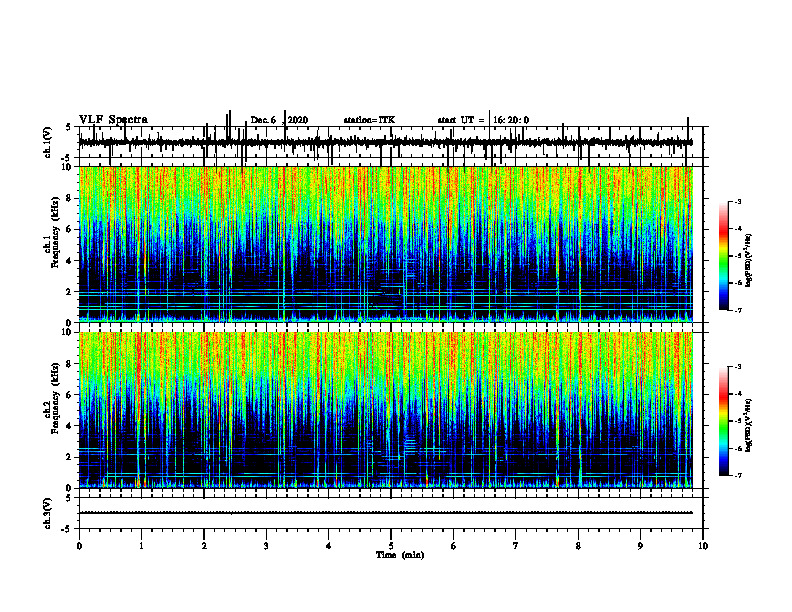Click the ch.2 frequency axis "8" tick label
The width and height of the screenshot is (792, 612).
pos(69,364)
